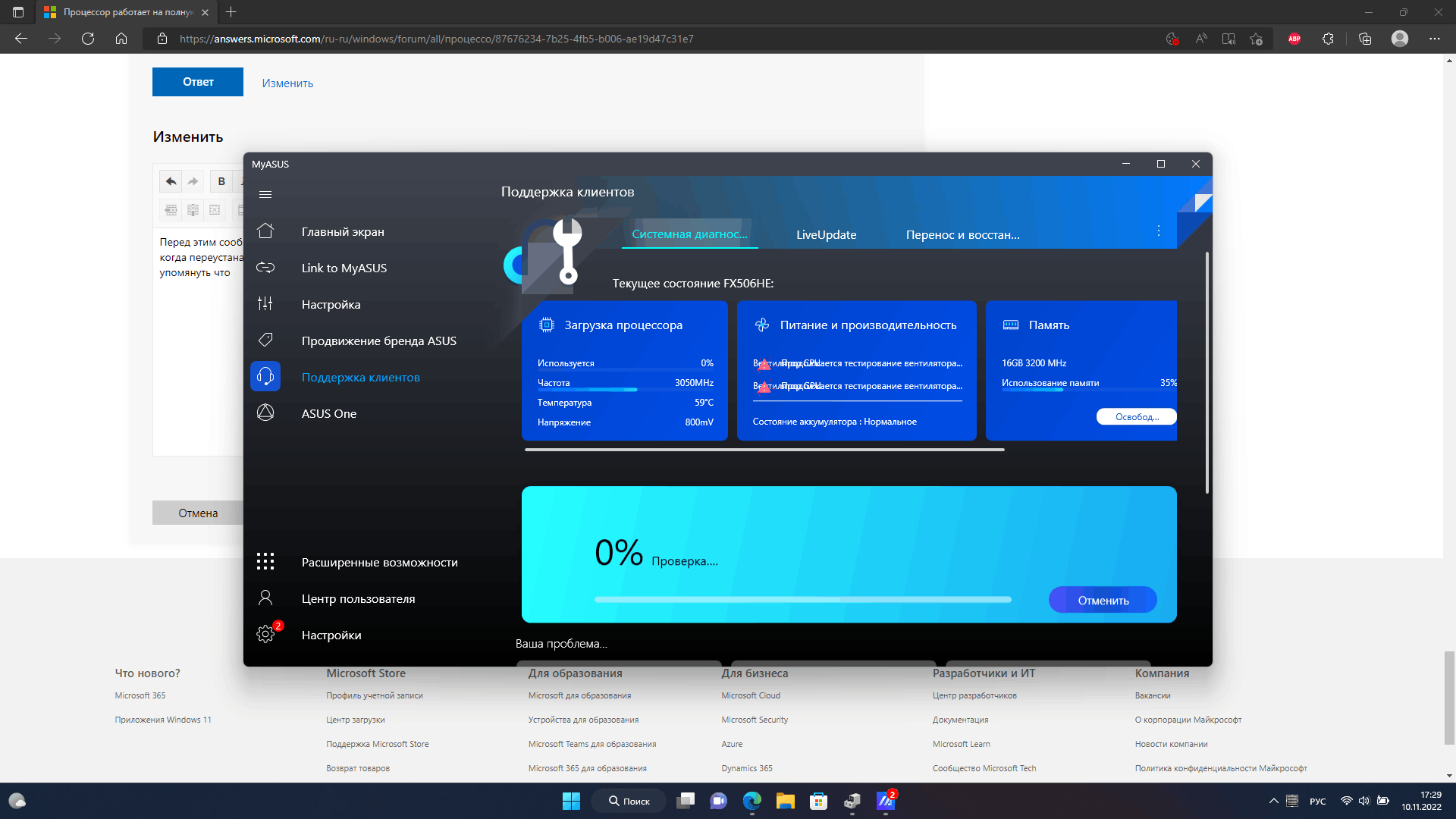Expand hidden system tray icons
This screenshot has width=1456, height=819.
tap(1273, 801)
